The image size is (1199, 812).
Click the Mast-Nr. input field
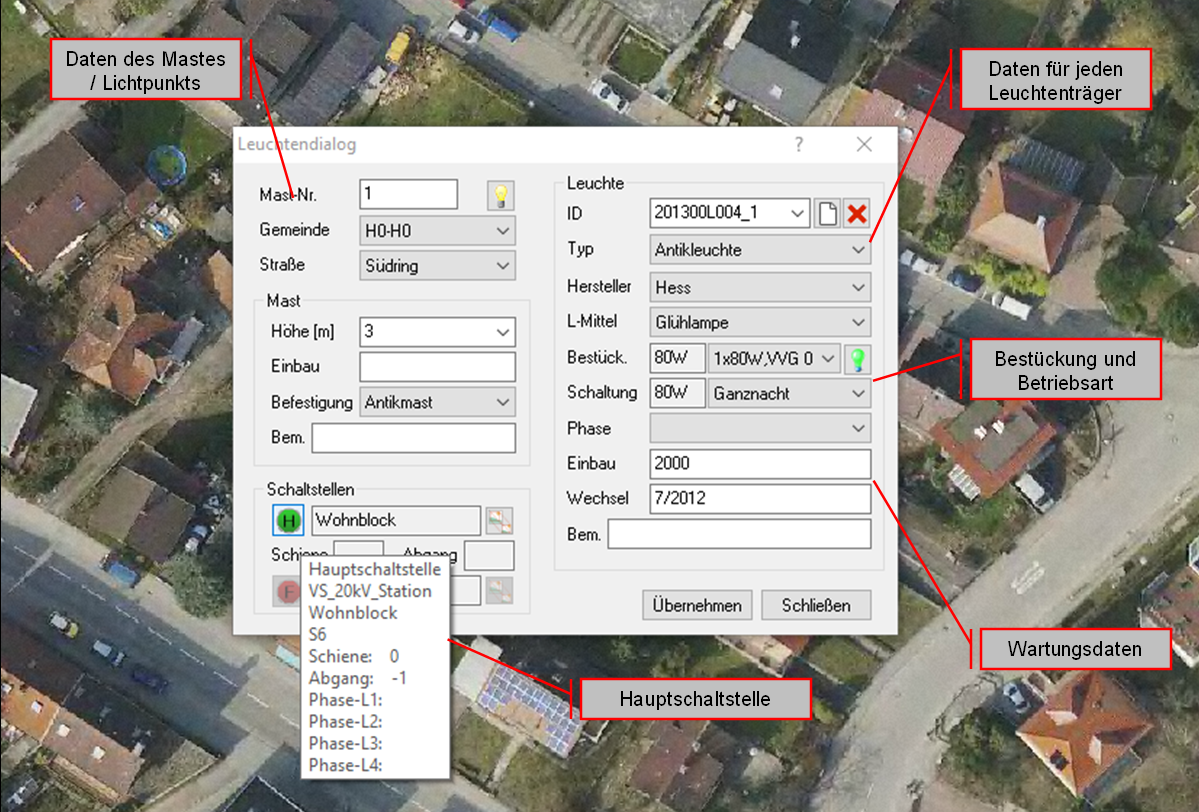coord(408,194)
